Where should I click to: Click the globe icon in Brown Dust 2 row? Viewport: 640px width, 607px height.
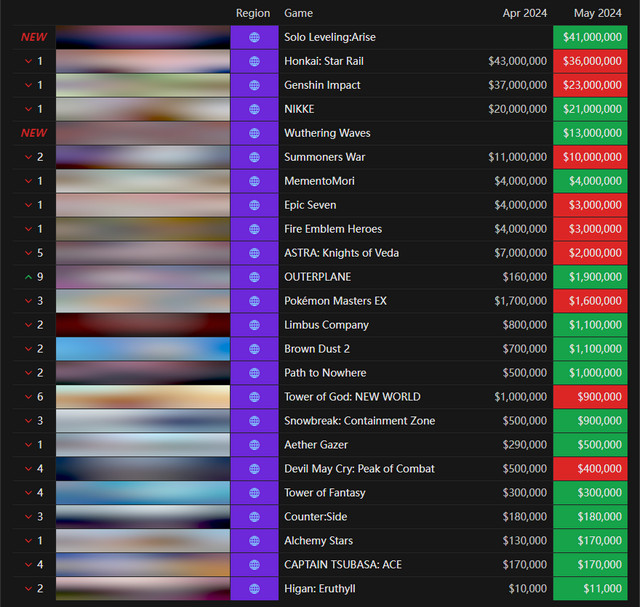(x=254, y=349)
